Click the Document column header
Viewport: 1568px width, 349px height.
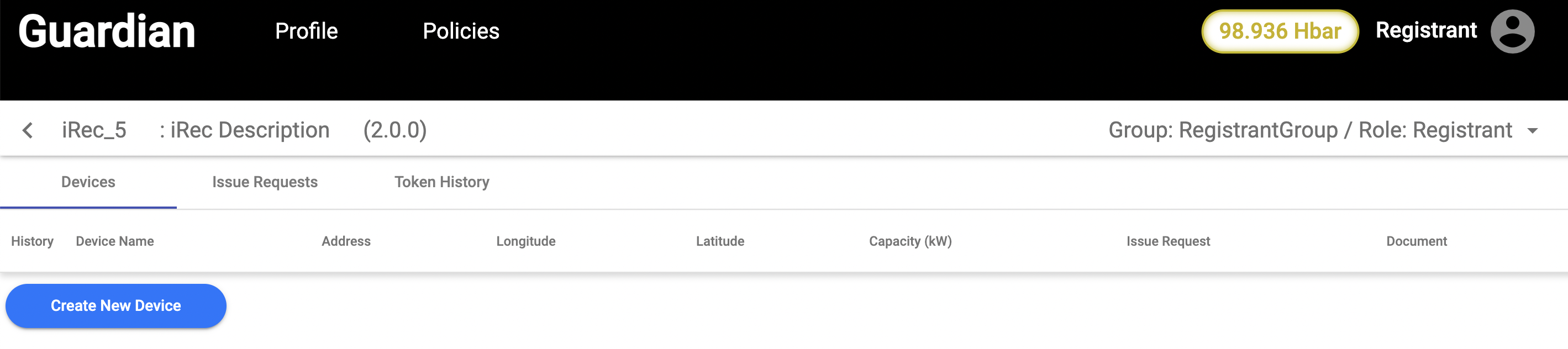coord(1416,241)
